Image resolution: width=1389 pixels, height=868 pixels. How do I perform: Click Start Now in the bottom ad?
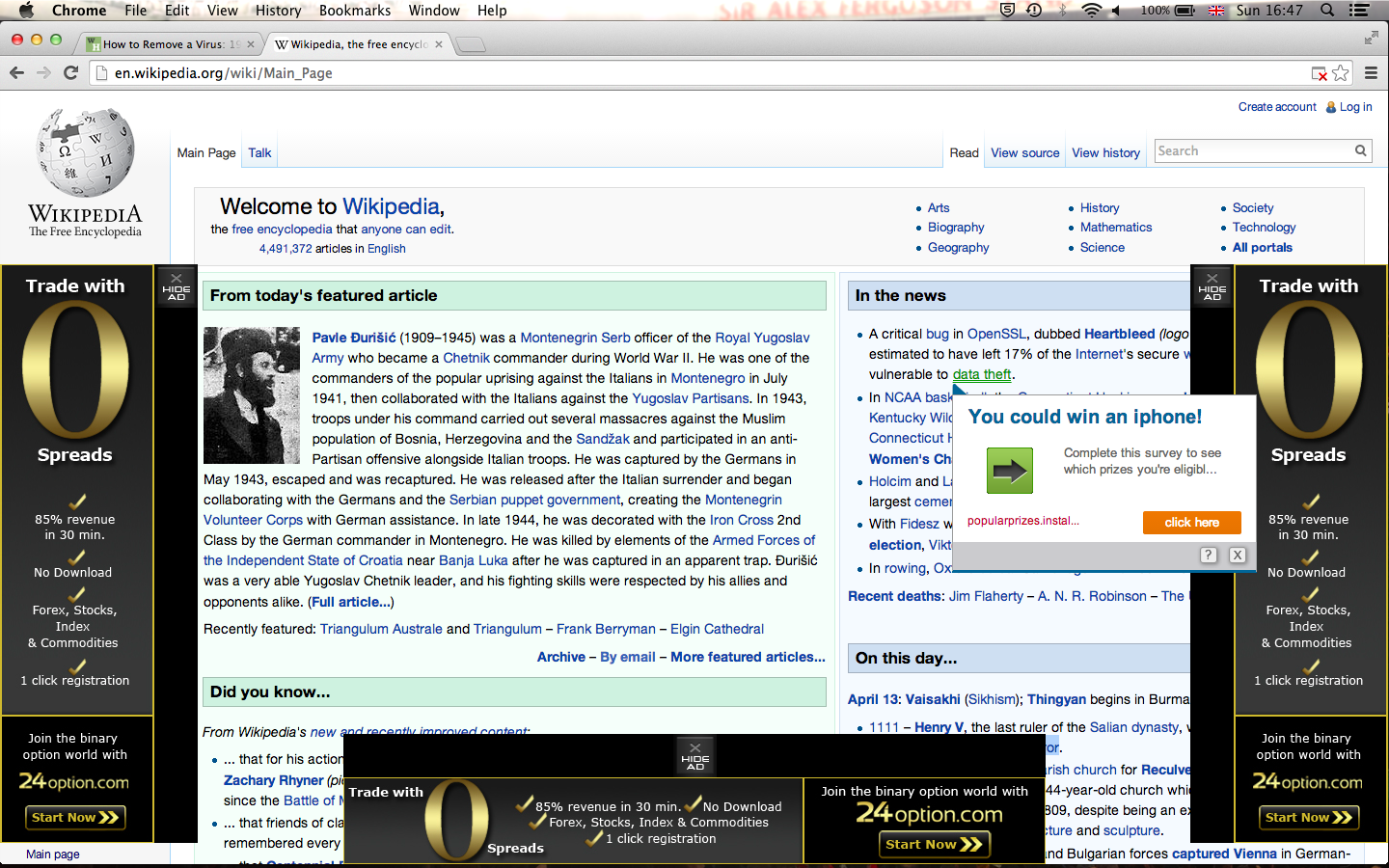coord(934,844)
